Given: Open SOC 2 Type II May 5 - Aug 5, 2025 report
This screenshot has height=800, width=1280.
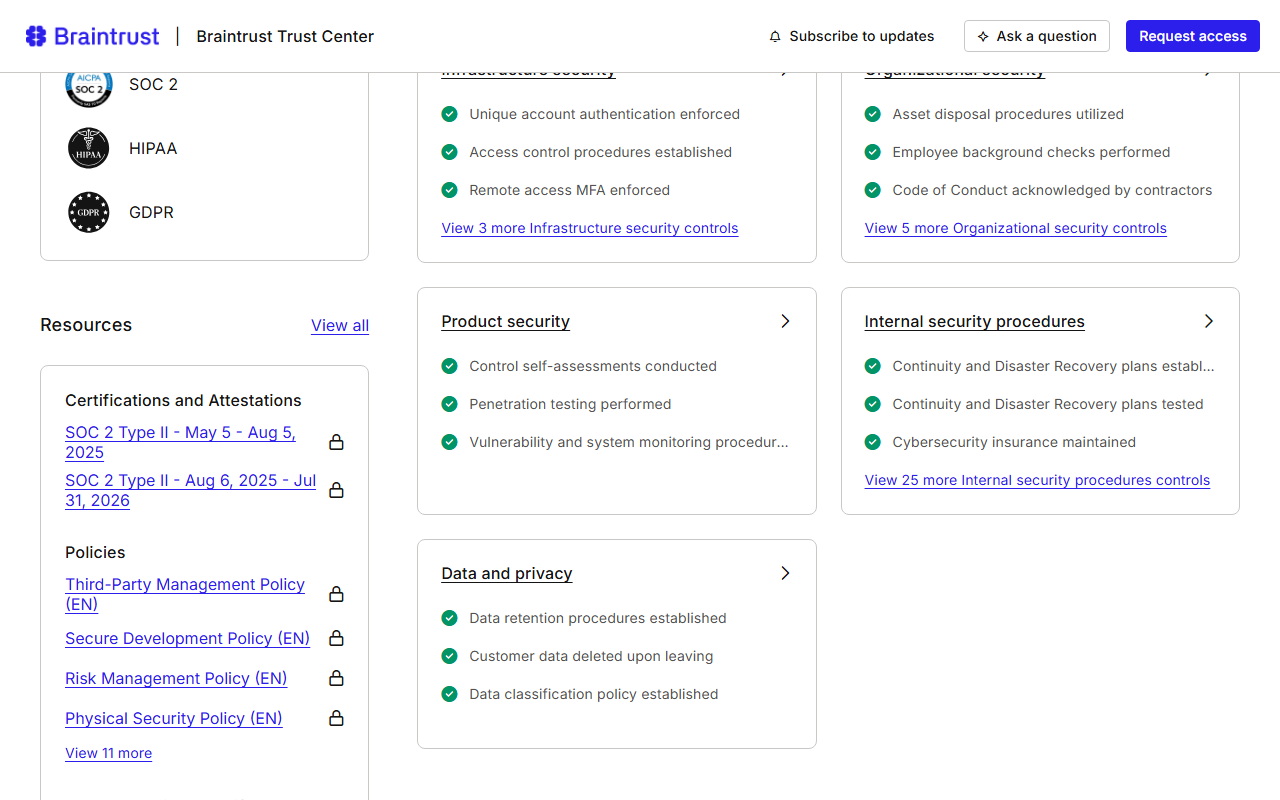Looking at the screenshot, I should tap(180, 442).
